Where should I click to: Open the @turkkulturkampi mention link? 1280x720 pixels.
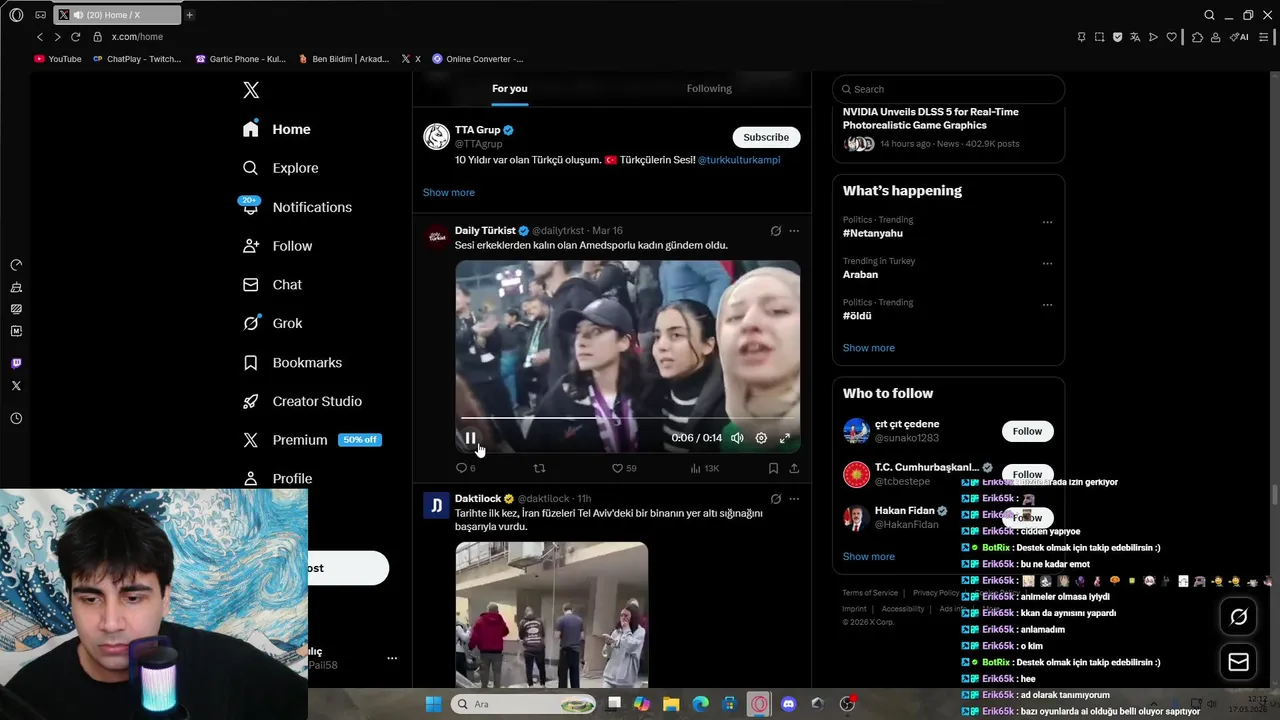point(739,160)
